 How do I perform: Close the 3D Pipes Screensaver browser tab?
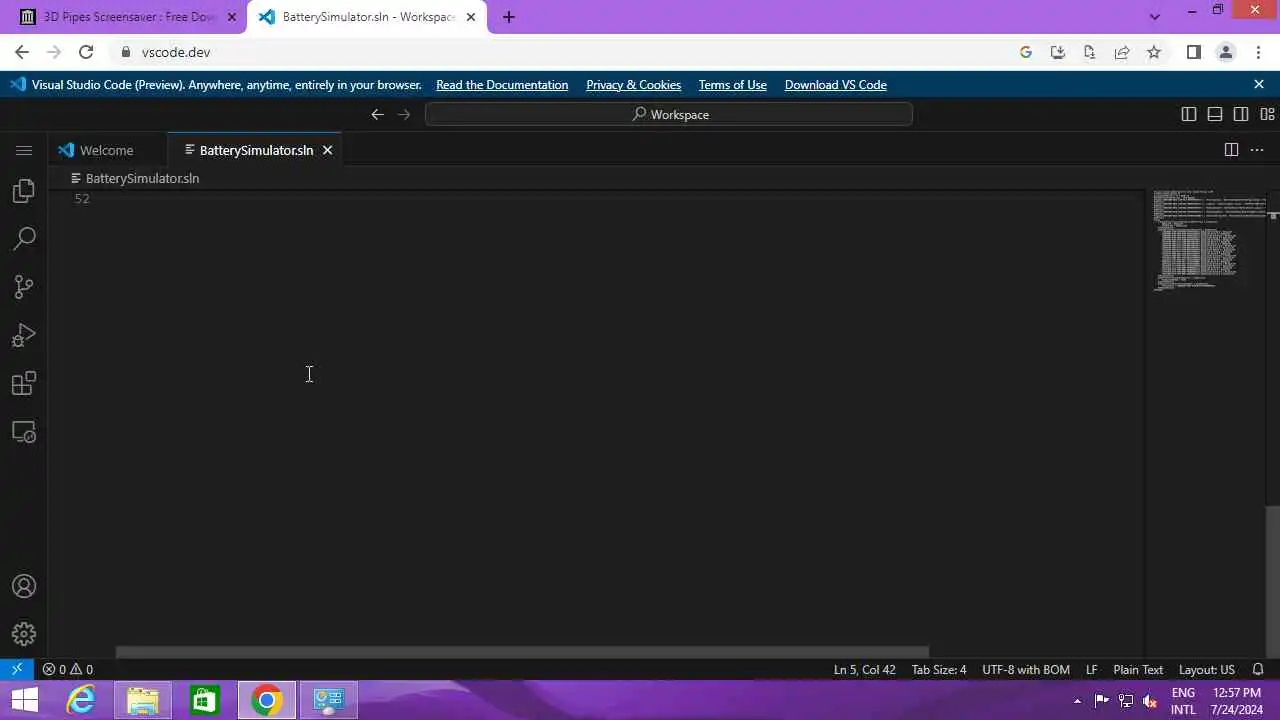pos(231,17)
